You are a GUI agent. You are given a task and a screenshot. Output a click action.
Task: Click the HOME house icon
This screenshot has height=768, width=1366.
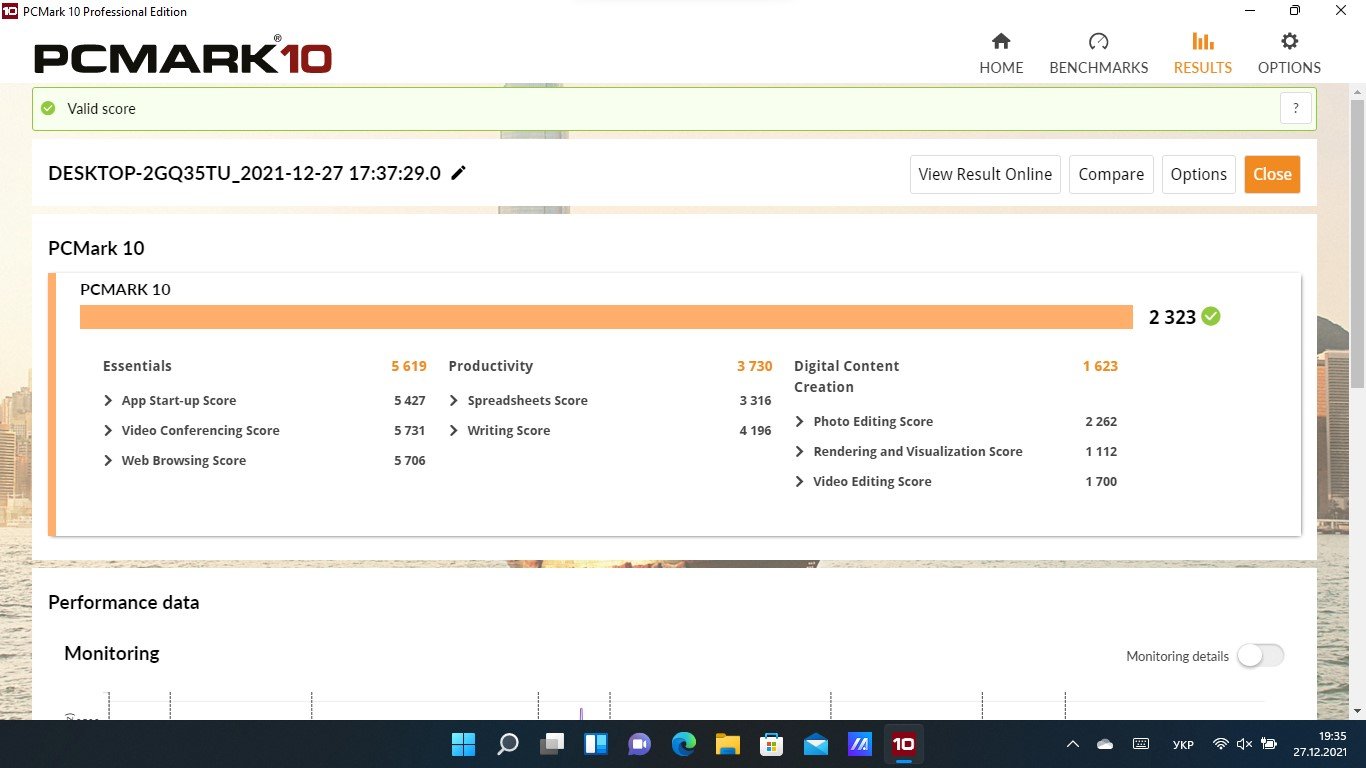1001,41
